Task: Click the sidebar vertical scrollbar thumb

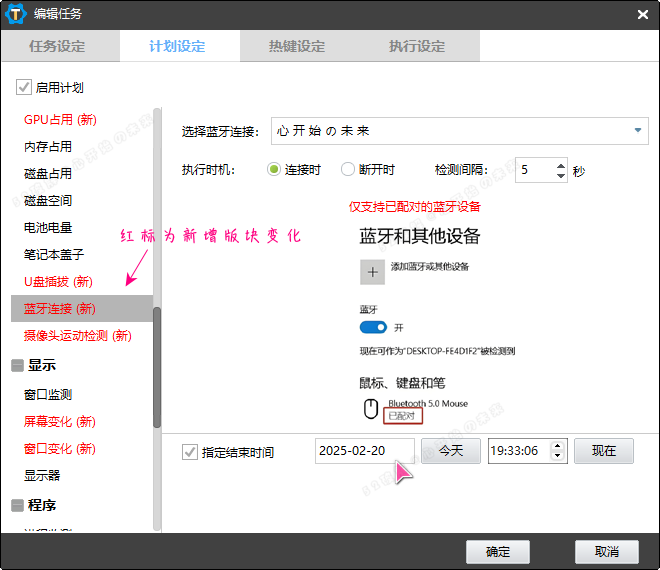Action: [x=156, y=366]
